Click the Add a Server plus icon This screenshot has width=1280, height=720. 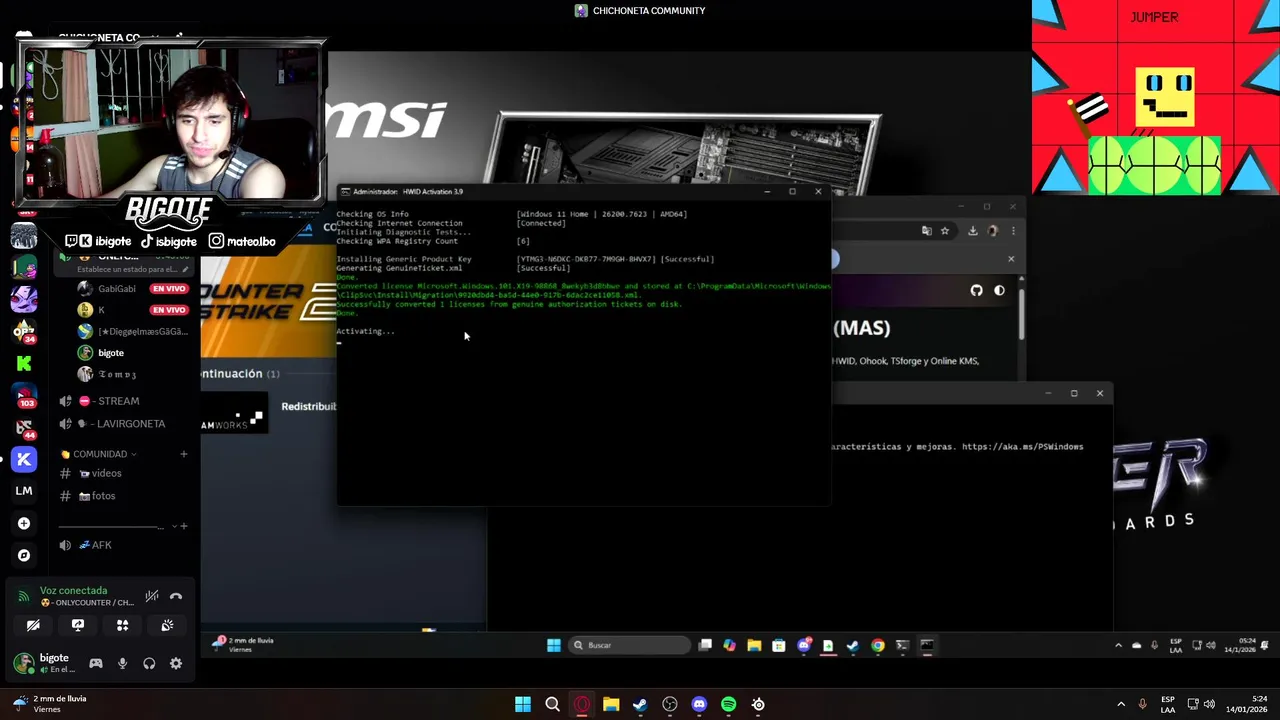[x=24, y=523]
